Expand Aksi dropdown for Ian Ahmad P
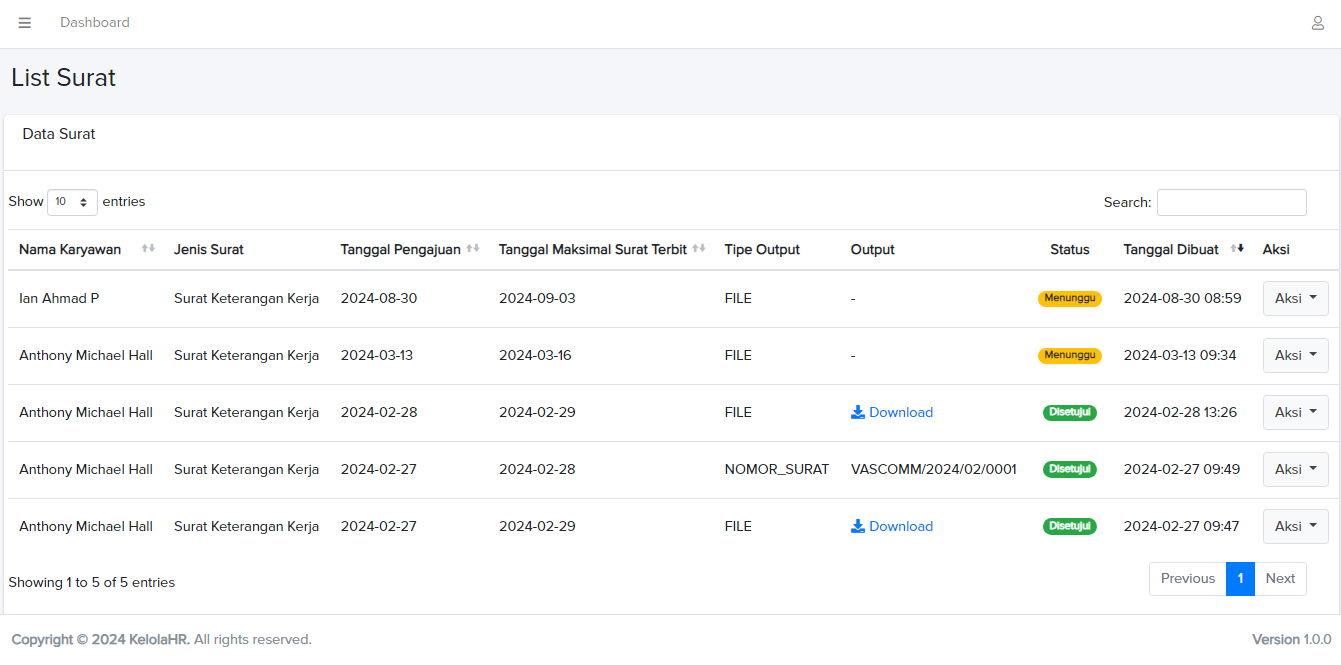This screenshot has height=665, width=1341. [1295, 298]
